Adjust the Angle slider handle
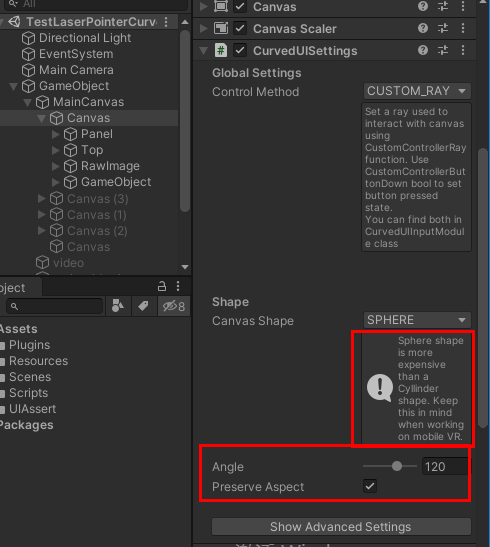 pyautogui.click(x=397, y=466)
